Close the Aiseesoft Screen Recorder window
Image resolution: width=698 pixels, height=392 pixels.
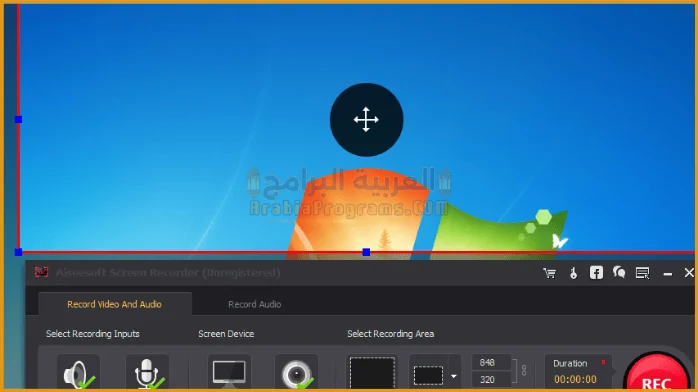(x=689, y=273)
